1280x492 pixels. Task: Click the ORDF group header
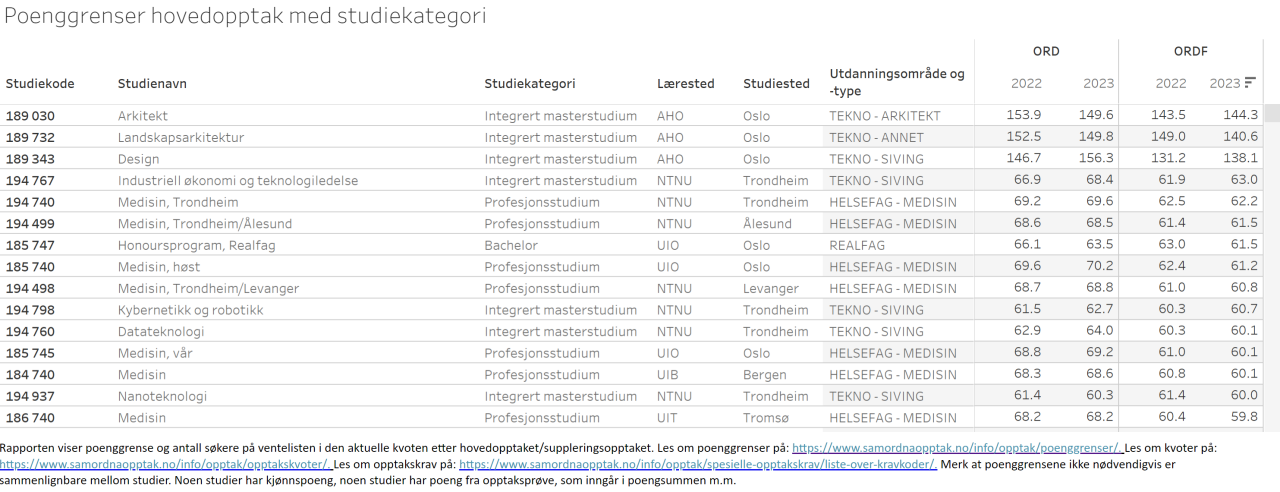coord(1188,52)
